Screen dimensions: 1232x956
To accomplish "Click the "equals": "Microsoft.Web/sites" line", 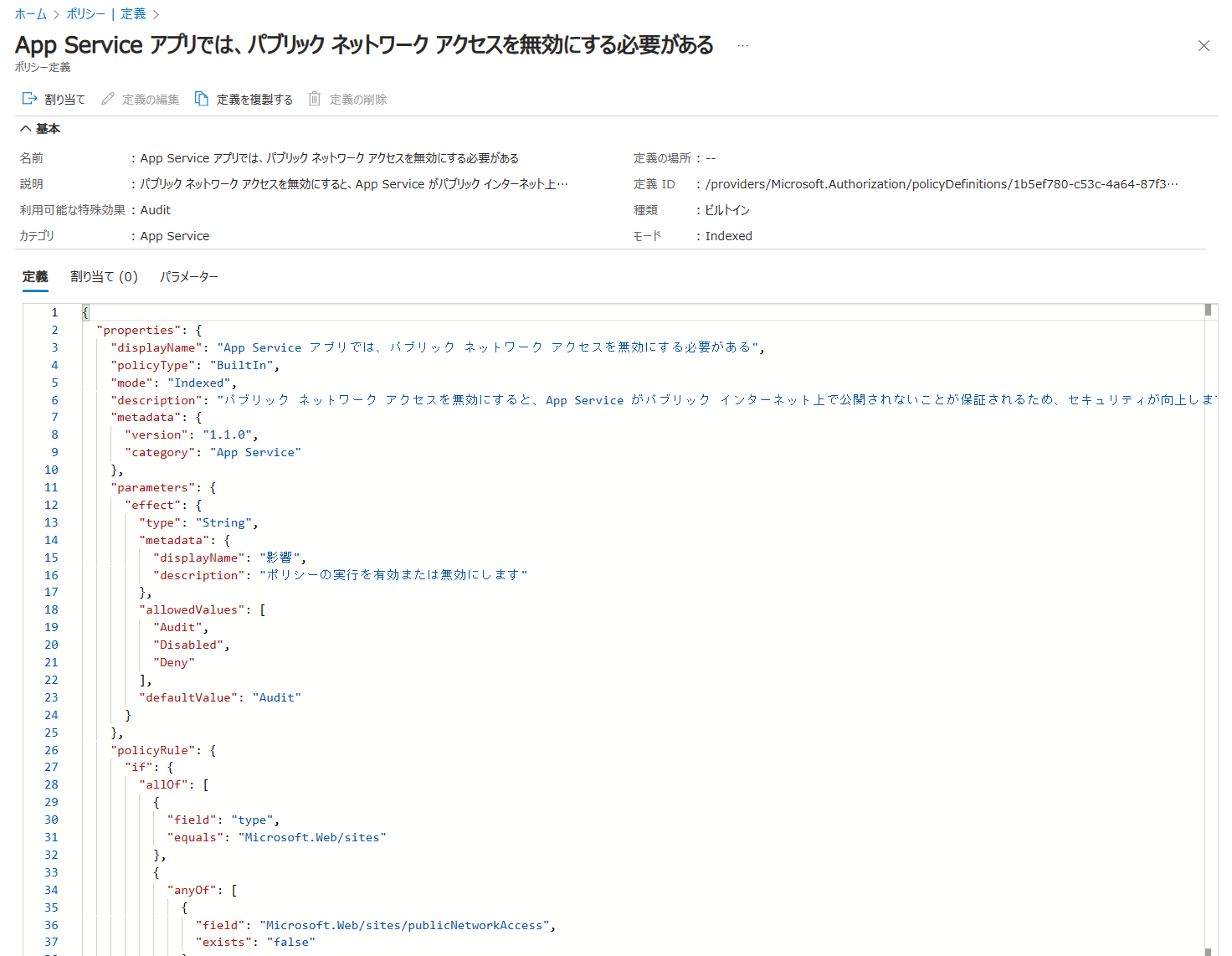I will tap(277, 838).
